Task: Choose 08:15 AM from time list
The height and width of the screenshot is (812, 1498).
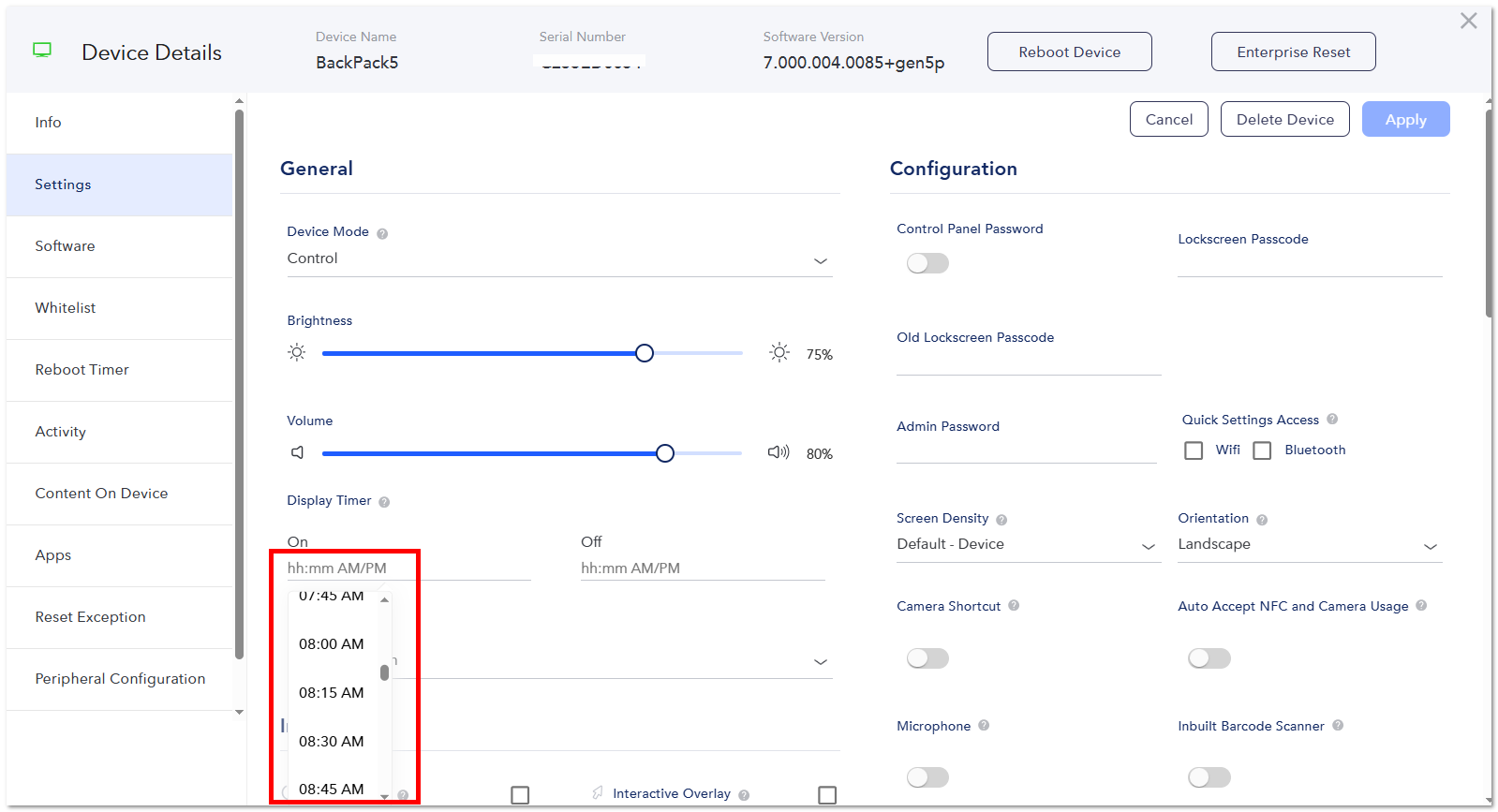Action: click(332, 693)
